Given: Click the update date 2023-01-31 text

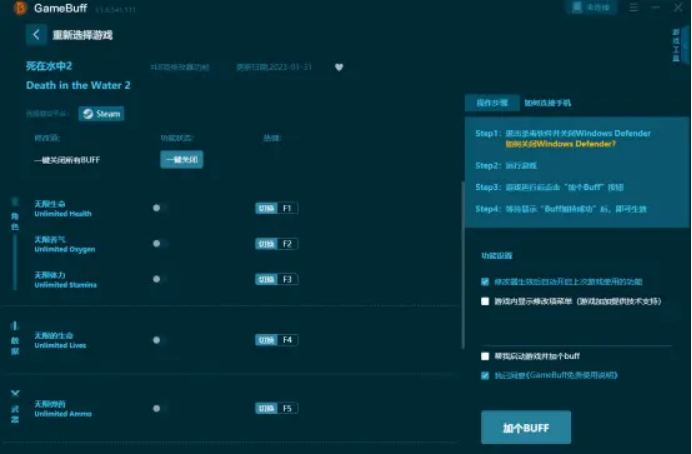Looking at the screenshot, I should point(274,67).
